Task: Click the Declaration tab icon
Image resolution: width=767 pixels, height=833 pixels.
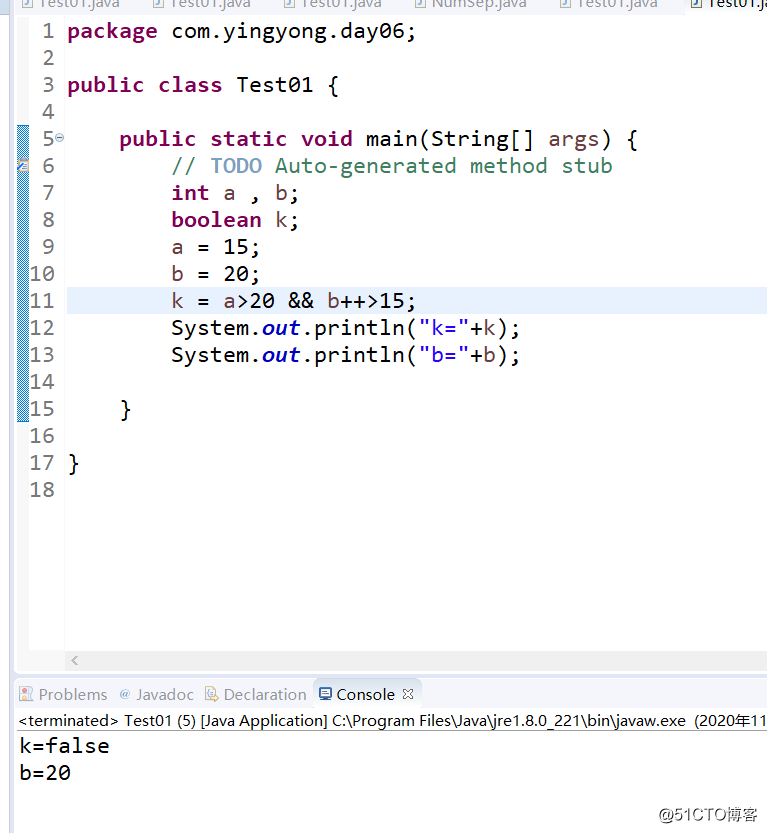Action: point(212,694)
